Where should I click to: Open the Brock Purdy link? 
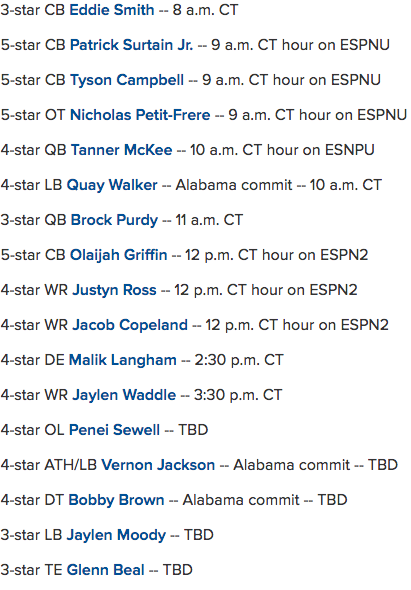pyautogui.click(x=114, y=220)
